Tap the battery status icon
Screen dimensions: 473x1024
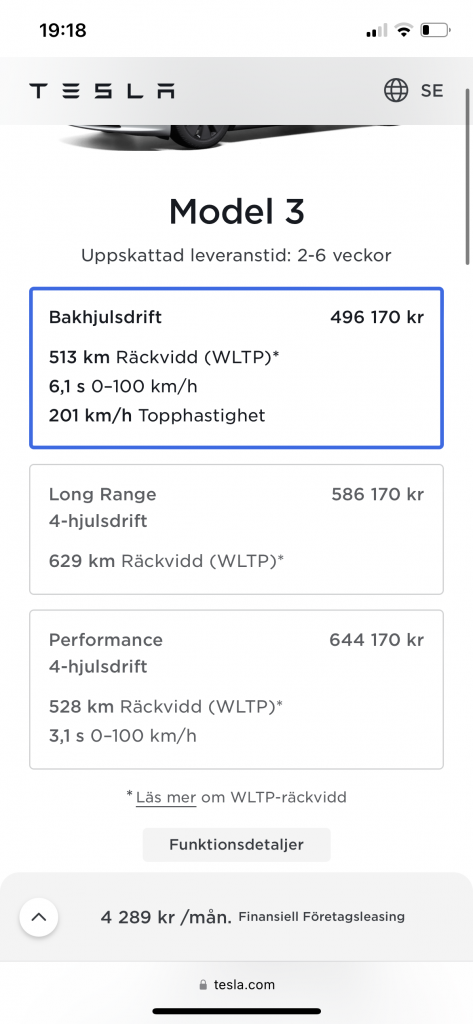(x=435, y=30)
